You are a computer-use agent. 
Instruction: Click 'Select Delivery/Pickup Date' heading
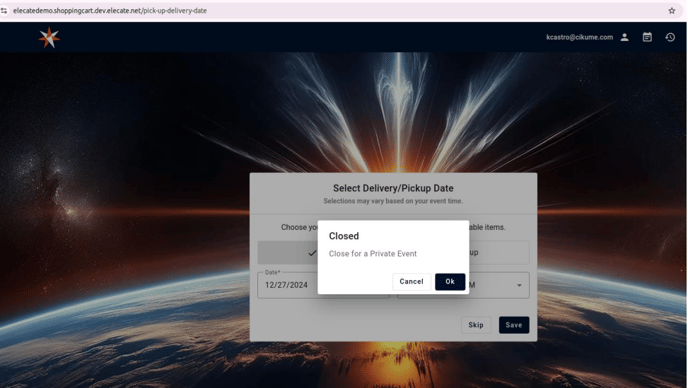393,188
